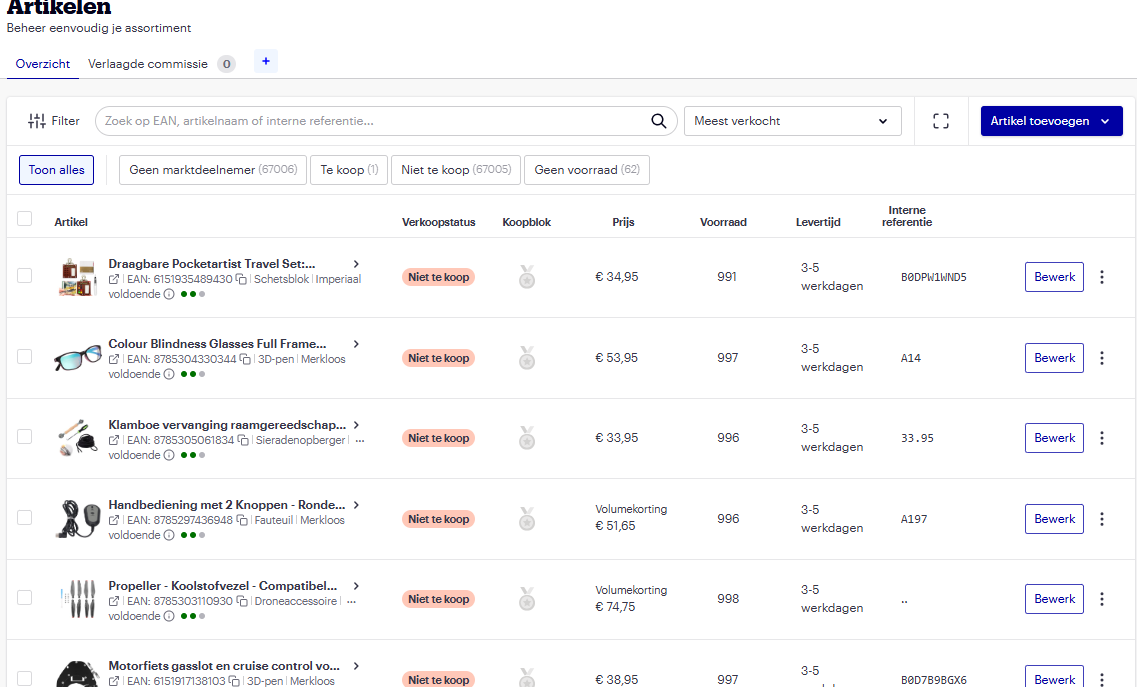Screen dimensions: 1137x687
Task: Click Koopblok medal for Draagbare Pocketartist
Action: (x=527, y=277)
